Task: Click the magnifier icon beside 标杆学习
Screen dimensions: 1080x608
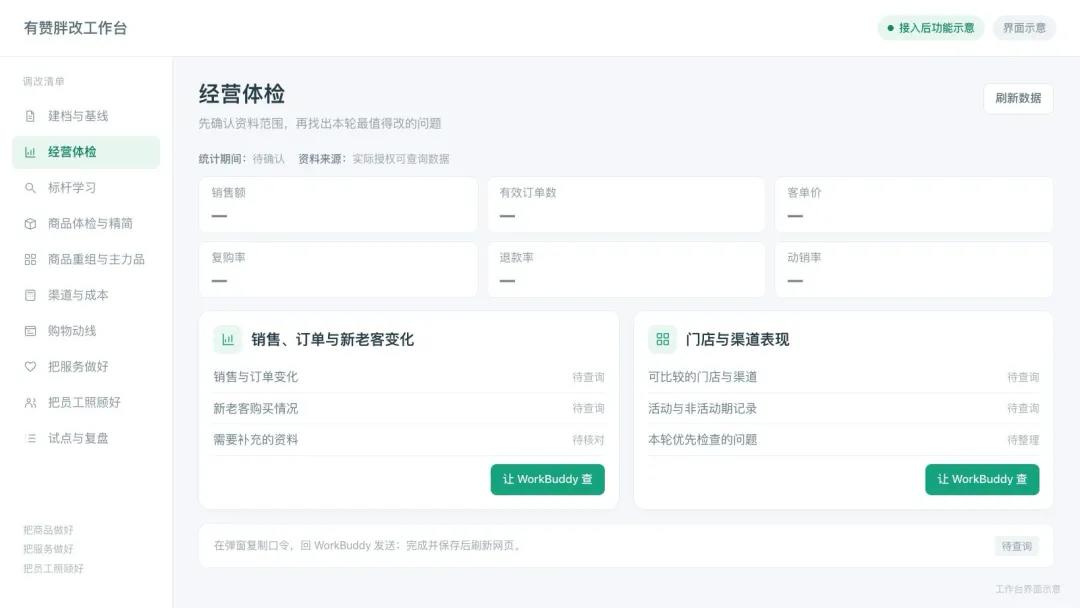Action: tap(30, 187)
